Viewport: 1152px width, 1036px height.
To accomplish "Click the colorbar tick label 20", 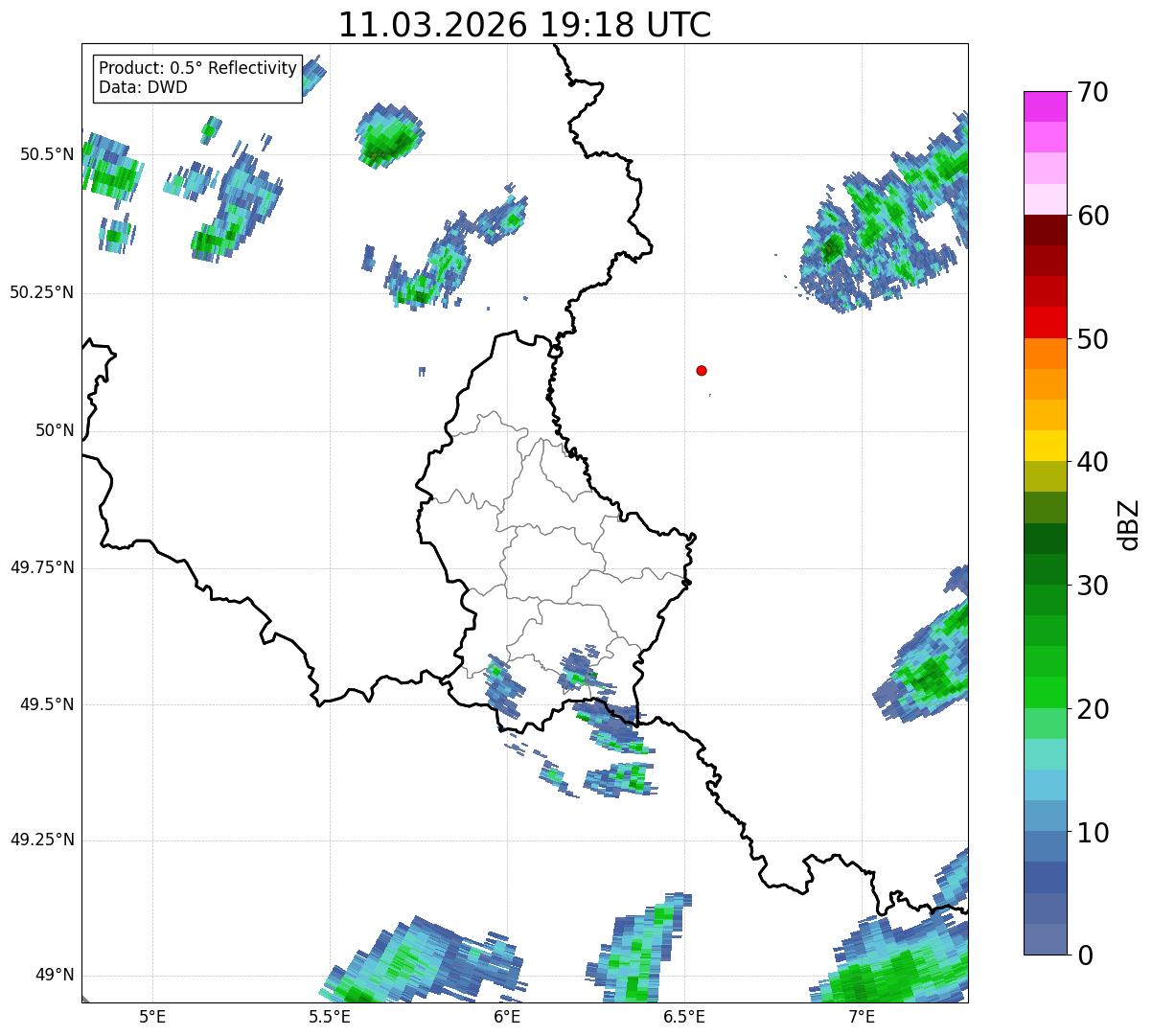I will [x=1093, y=709].
